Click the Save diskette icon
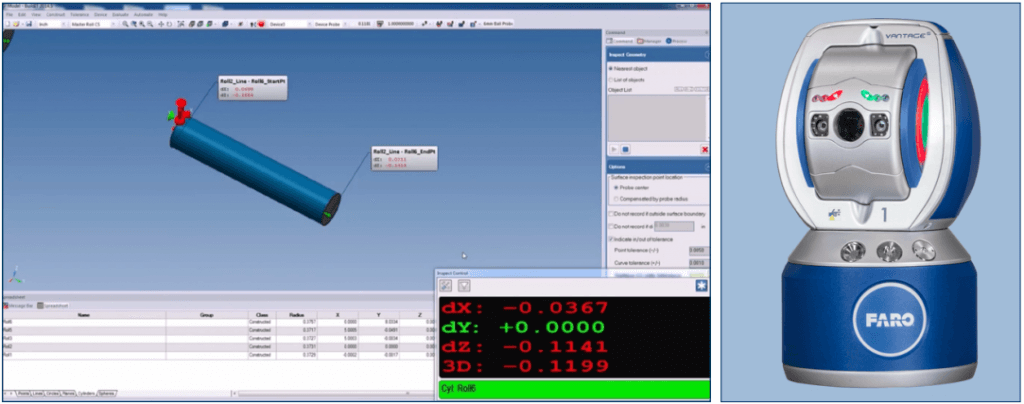The width and height of the screenshot is (1024, 404). coord(29,23)
